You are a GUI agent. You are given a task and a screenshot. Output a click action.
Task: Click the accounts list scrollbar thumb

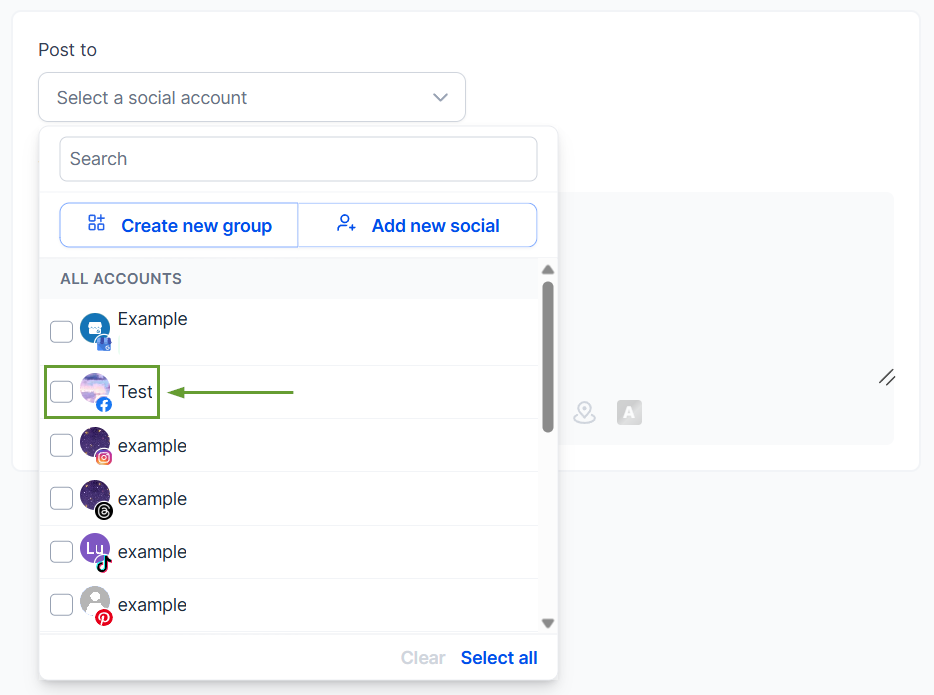[x=548, y=357]
